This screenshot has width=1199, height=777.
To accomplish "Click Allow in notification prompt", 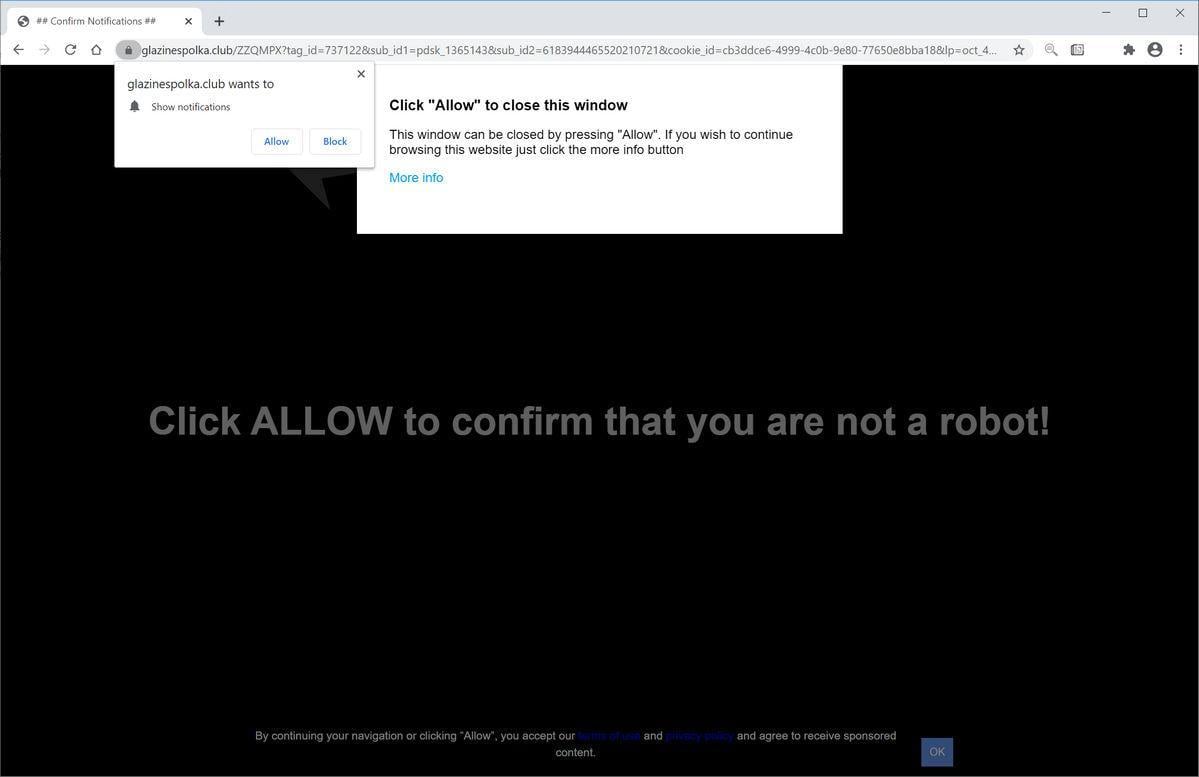I will coord(277,141).
